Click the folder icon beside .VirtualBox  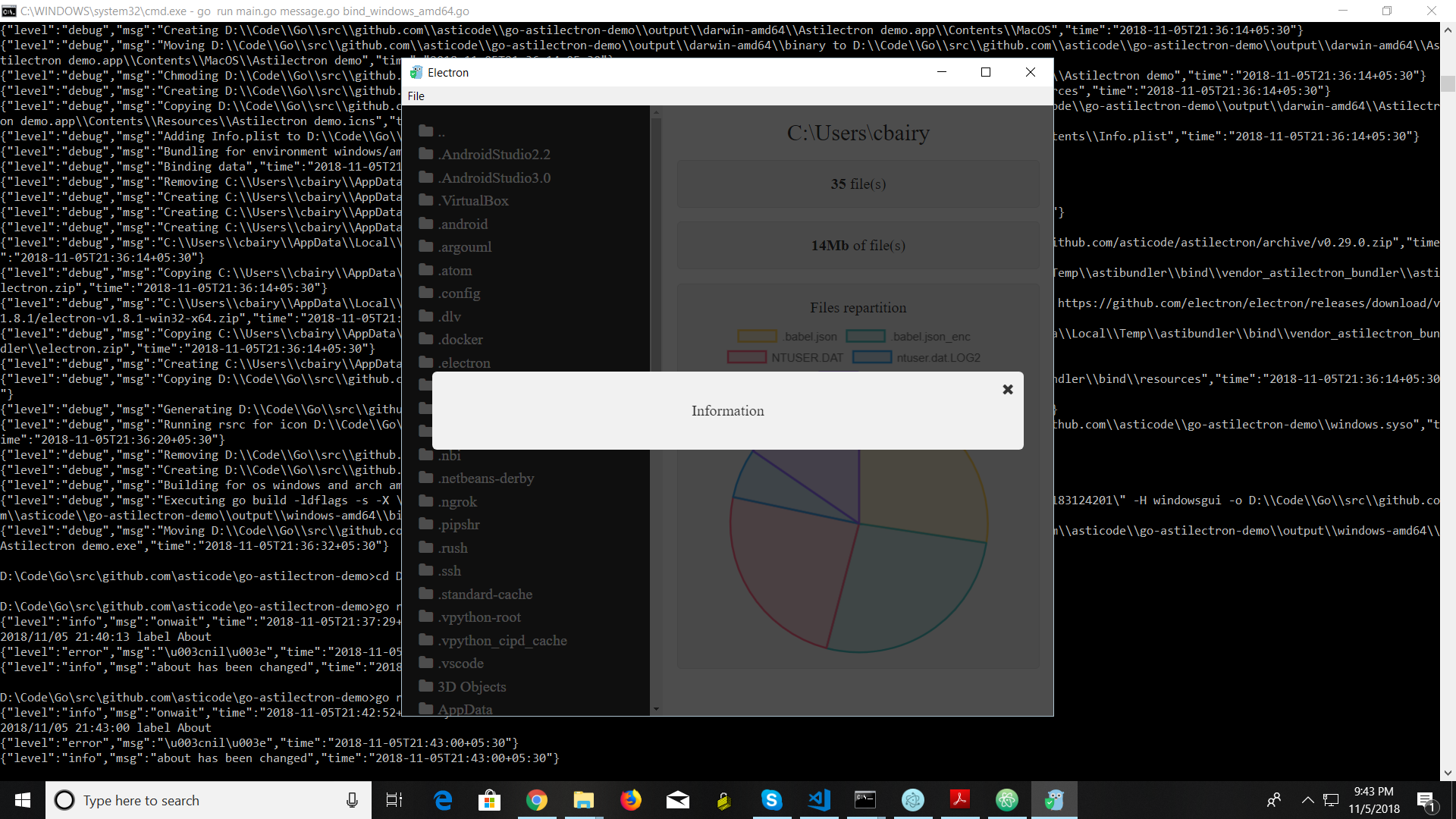[425, 200]
